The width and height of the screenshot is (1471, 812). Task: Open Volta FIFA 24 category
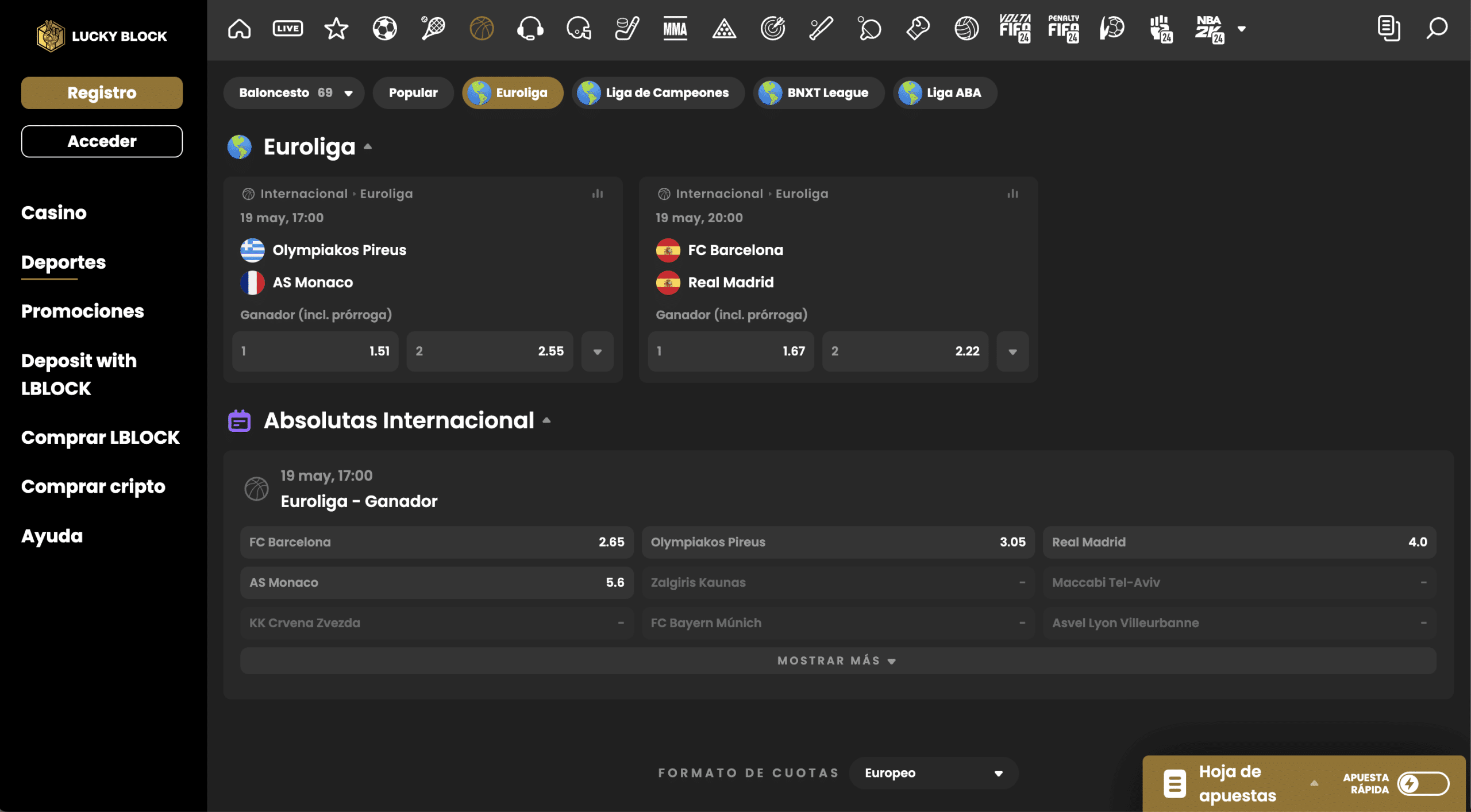pyautogui.click(x=1015, y=28)
